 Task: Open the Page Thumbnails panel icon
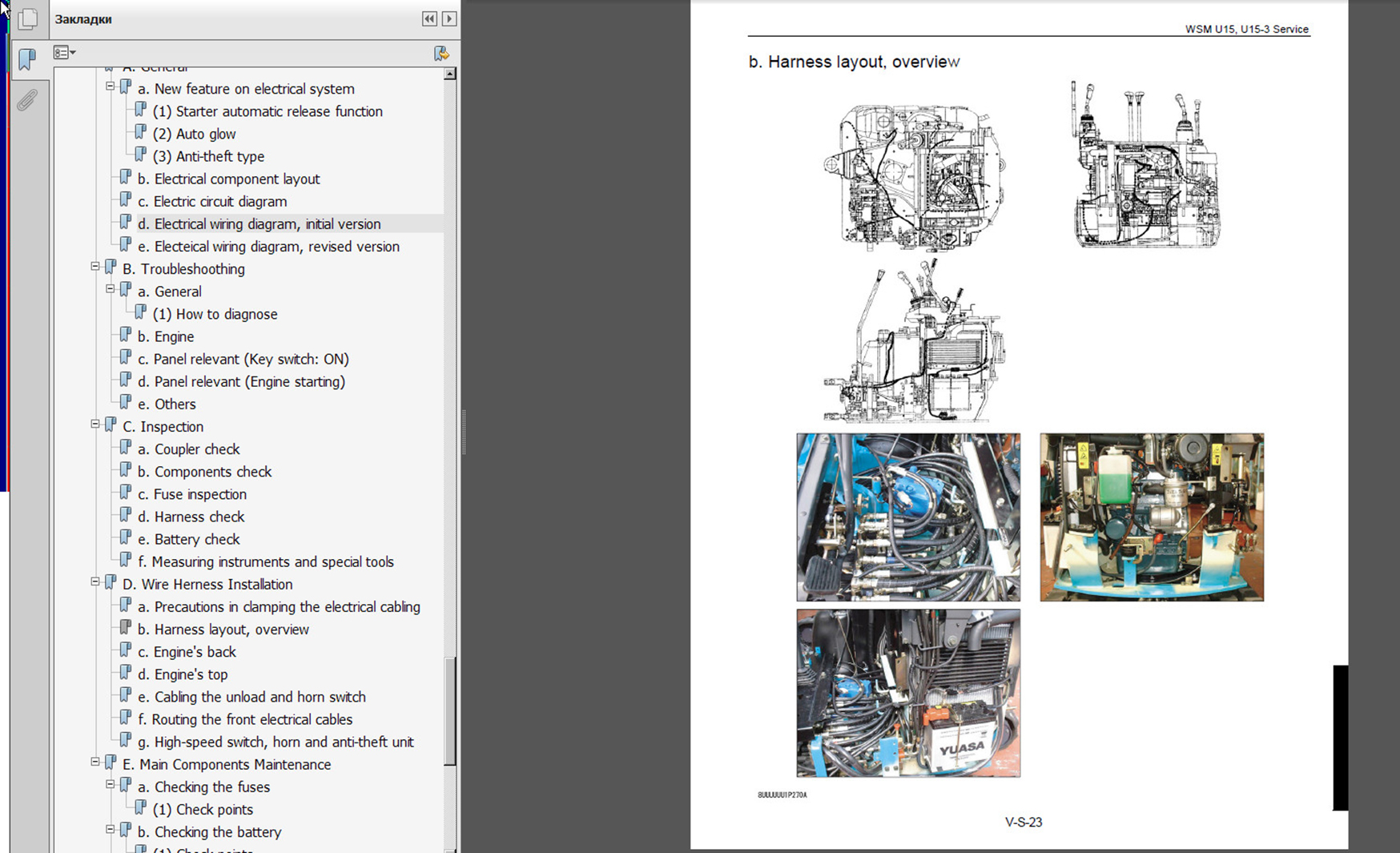(28, 18)
